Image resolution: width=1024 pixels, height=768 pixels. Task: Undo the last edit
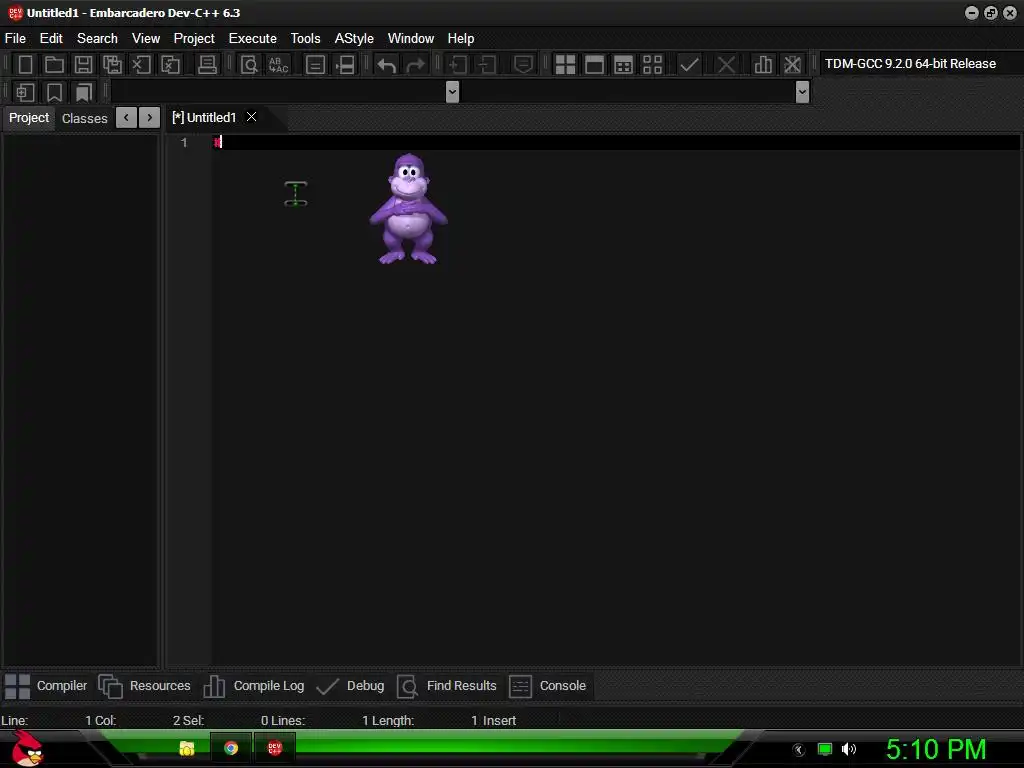click(387, 64)
